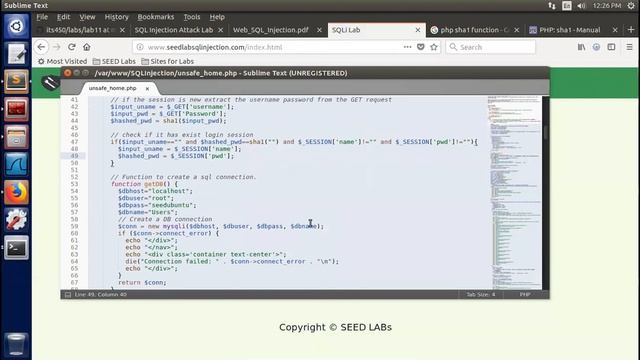Go to Firefox home page

87,47
